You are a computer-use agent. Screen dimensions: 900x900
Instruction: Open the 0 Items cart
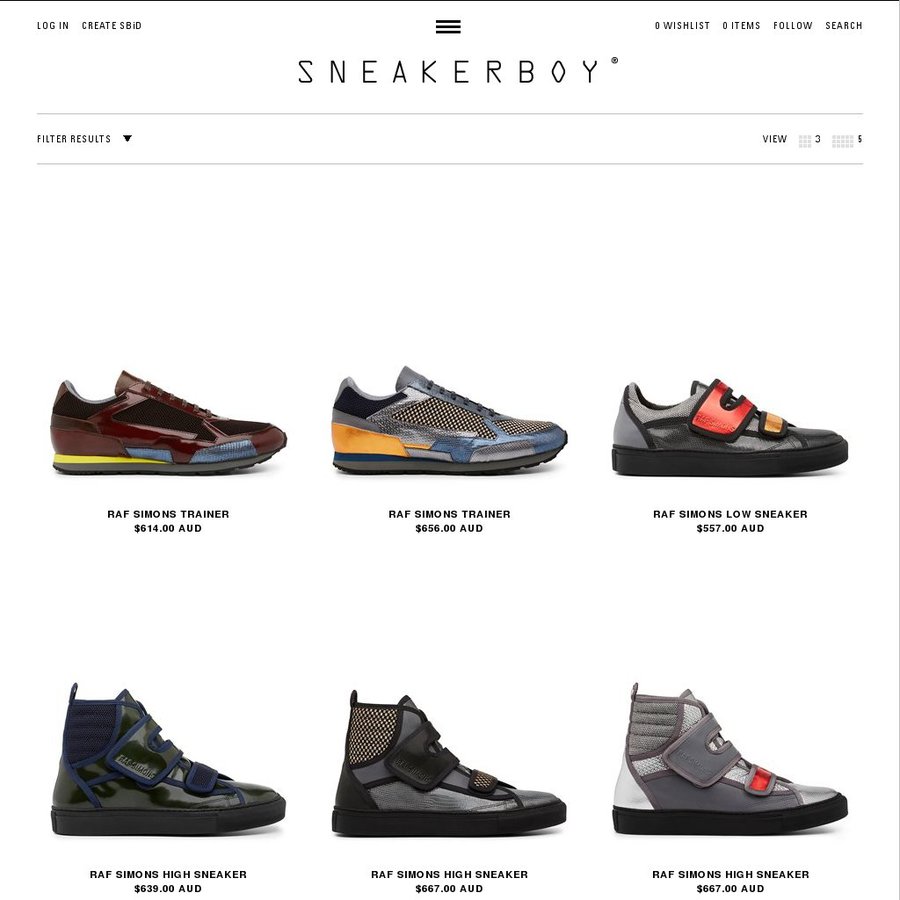[x=741, y=26]
